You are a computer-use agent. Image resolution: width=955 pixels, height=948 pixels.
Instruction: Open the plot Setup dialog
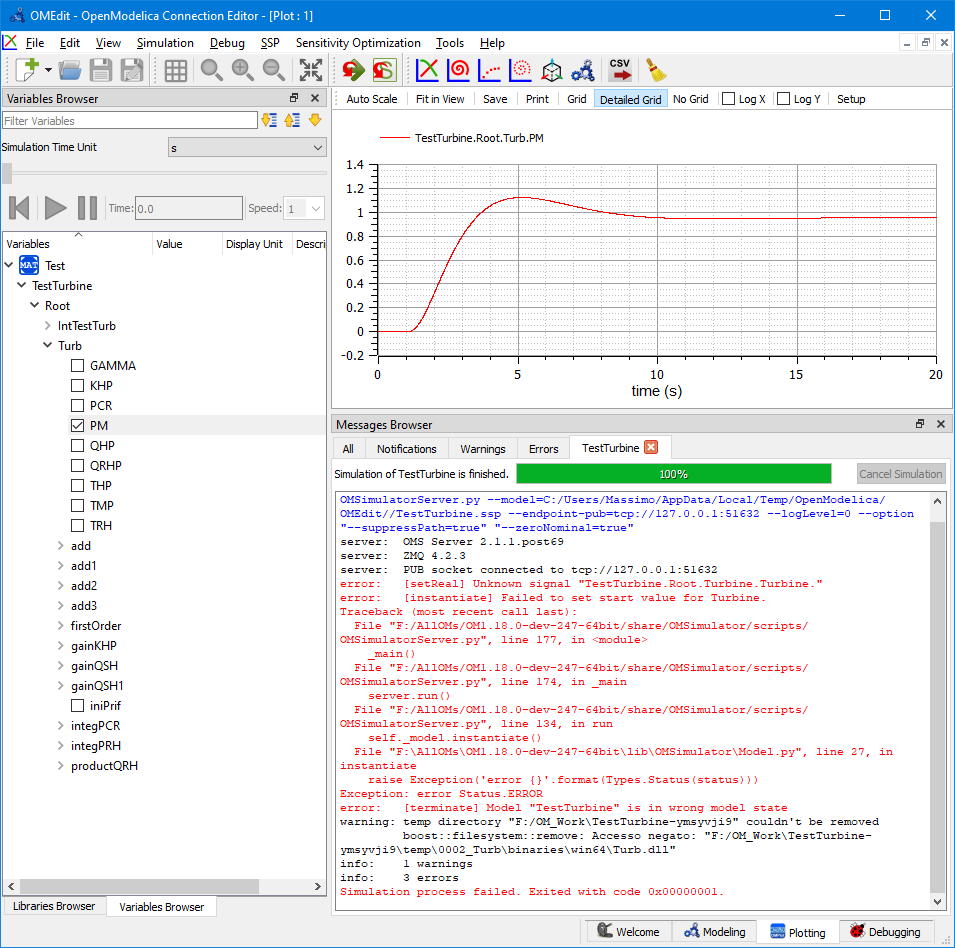pyautogui.click(x=851, y=99)
